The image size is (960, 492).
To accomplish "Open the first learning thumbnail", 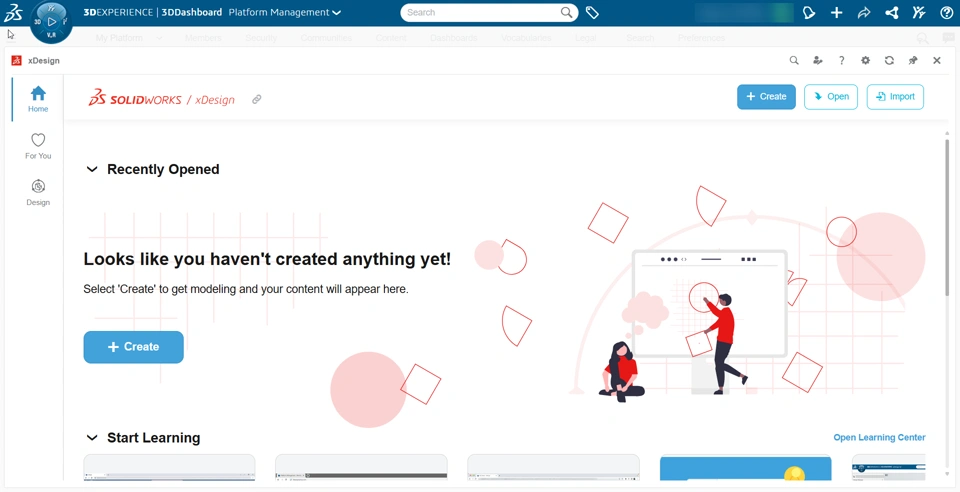I will (169, 468).
